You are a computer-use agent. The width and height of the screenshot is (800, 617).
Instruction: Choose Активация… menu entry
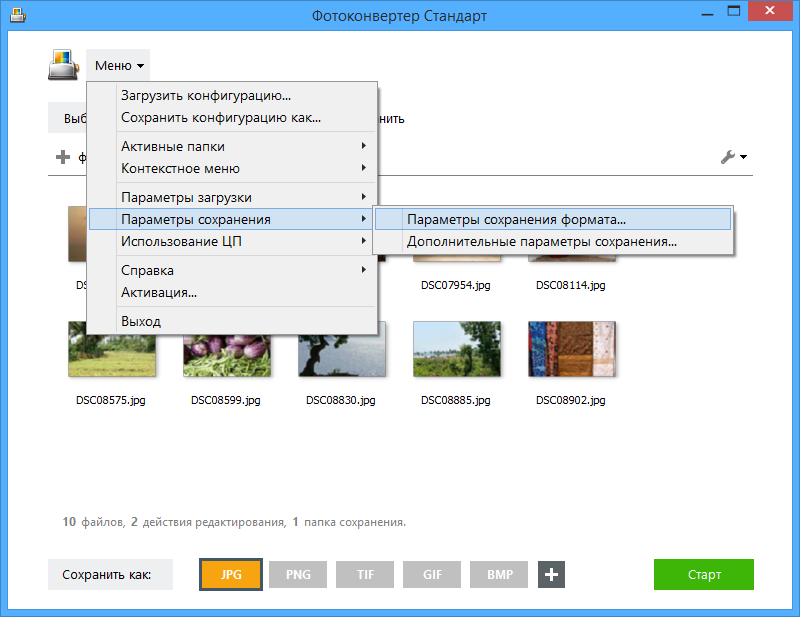coord(232,292)
